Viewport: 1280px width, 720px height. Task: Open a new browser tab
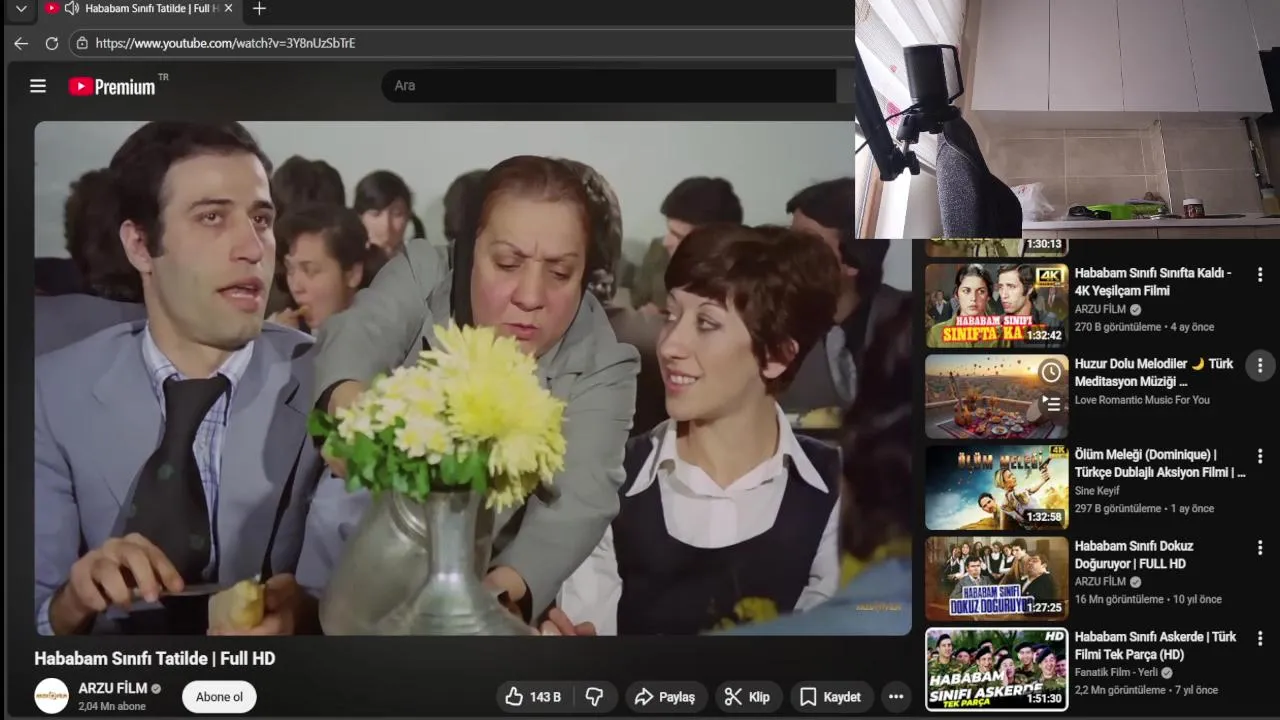pos(259,9)
